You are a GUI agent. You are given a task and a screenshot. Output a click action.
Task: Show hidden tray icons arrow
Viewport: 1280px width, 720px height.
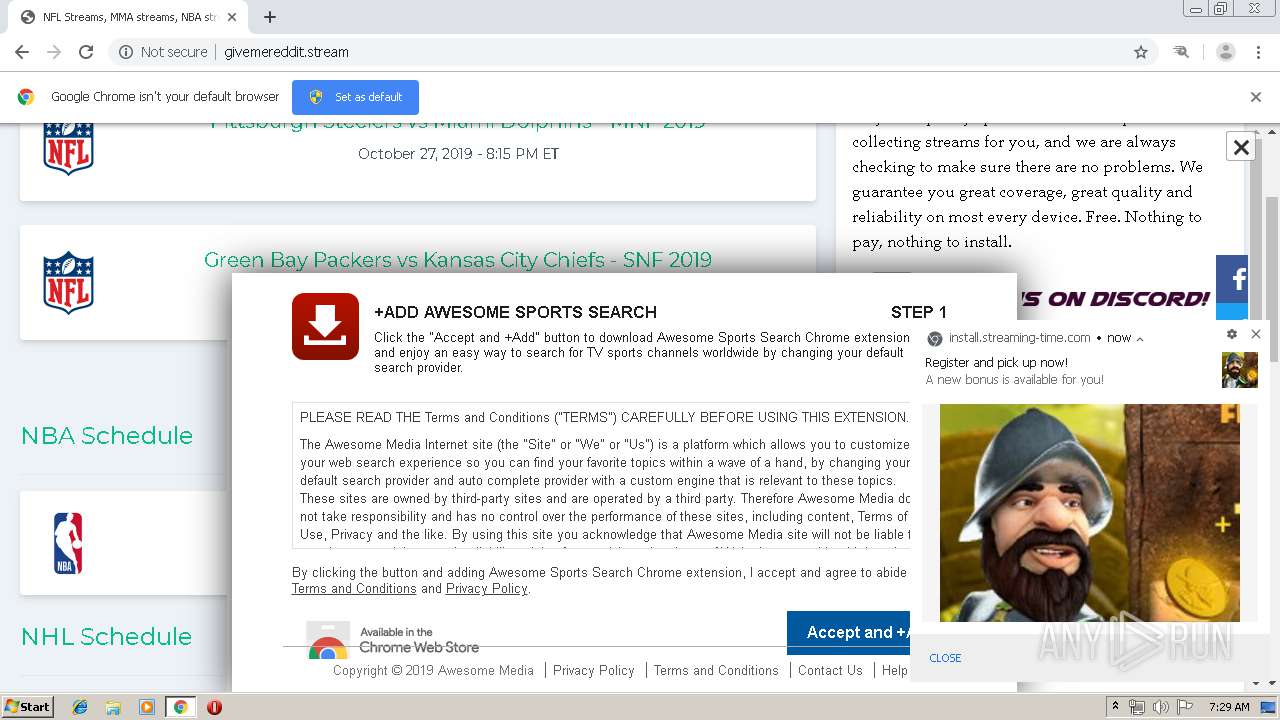(x=1115, y=707)
